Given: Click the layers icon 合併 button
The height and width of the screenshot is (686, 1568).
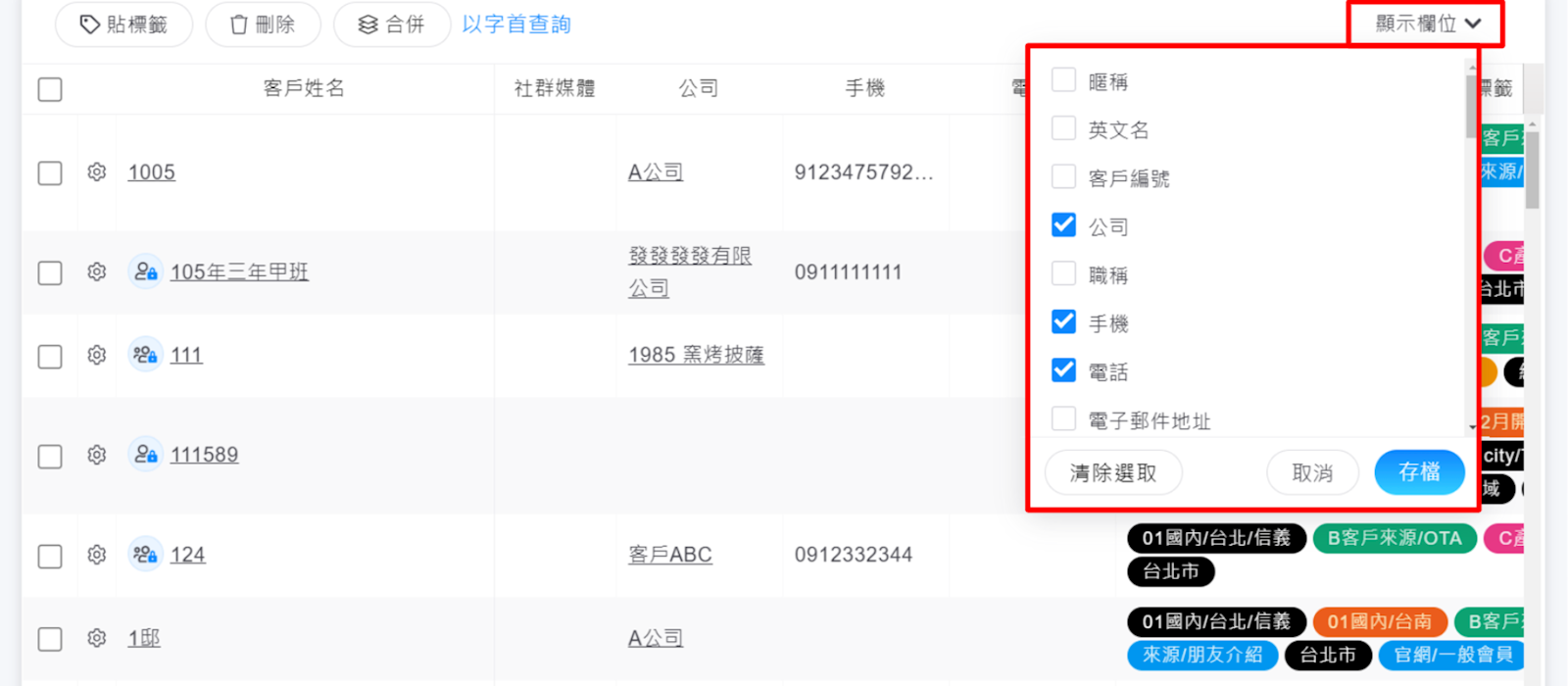Looking at the screenshot, I should tap(391, 24).
